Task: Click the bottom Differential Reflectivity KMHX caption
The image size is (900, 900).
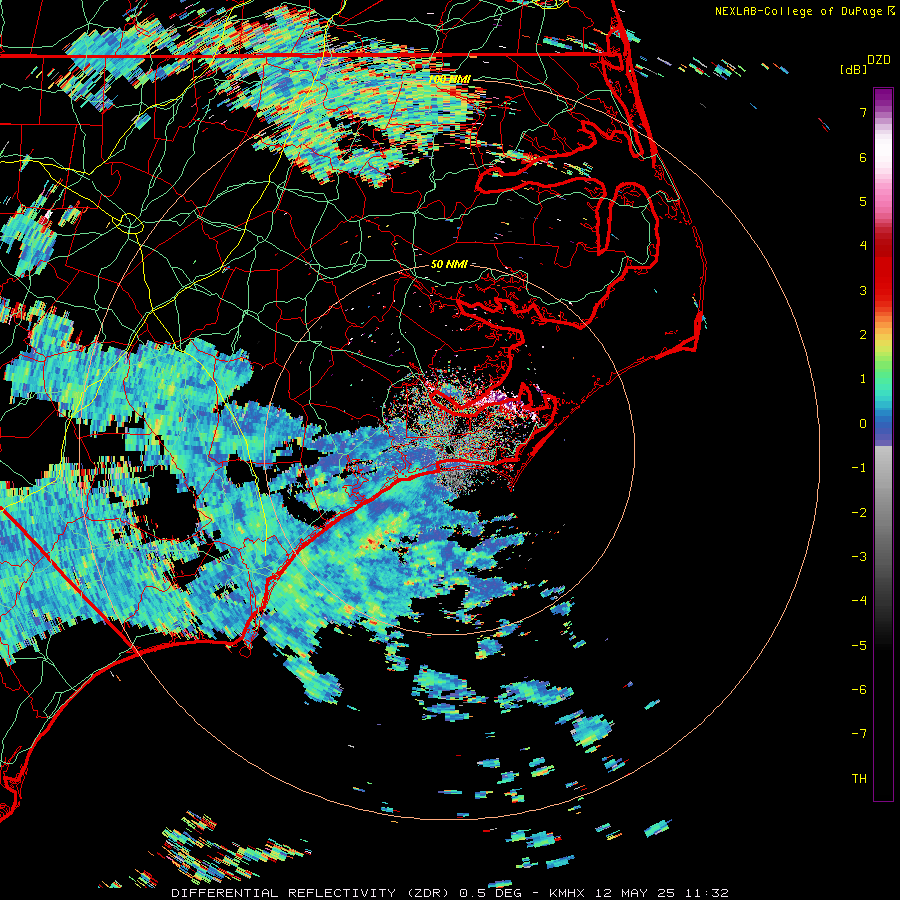Action: [450, 893]
